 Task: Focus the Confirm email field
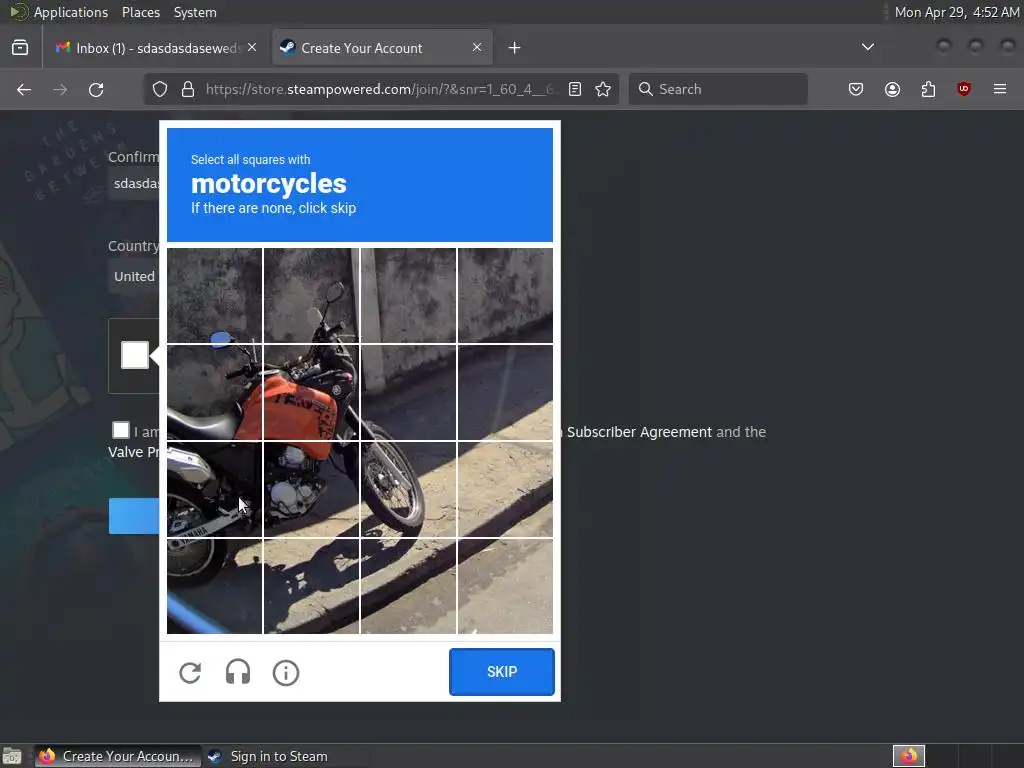coord(134,184)
